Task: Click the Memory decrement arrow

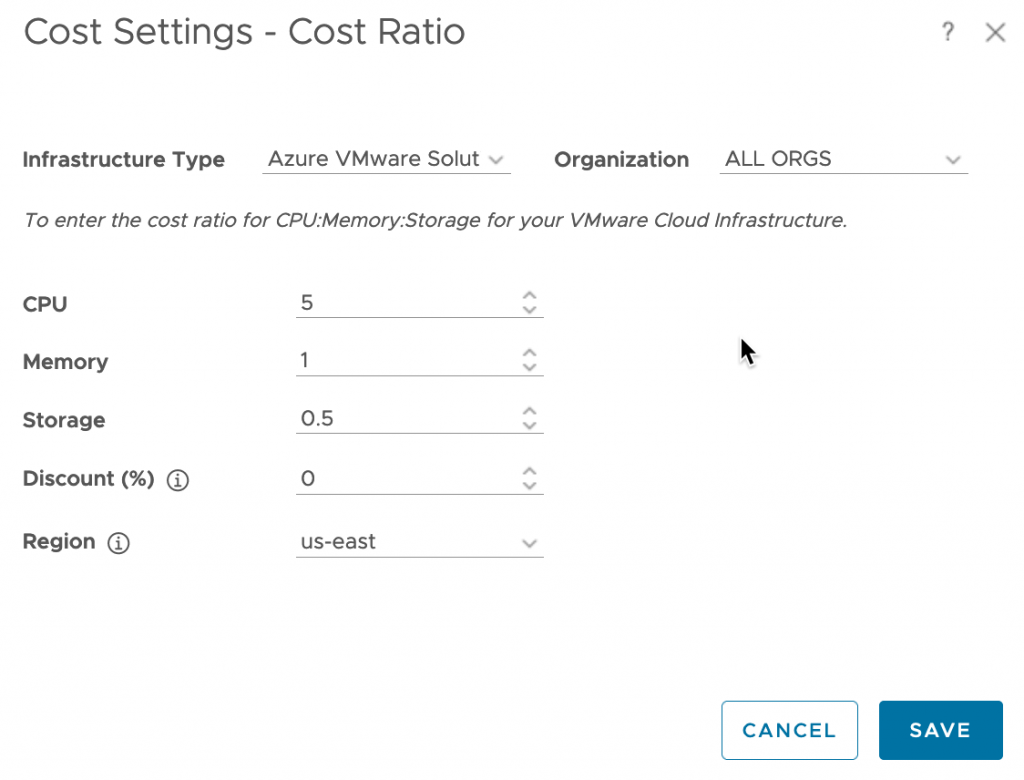Action: 529,366
